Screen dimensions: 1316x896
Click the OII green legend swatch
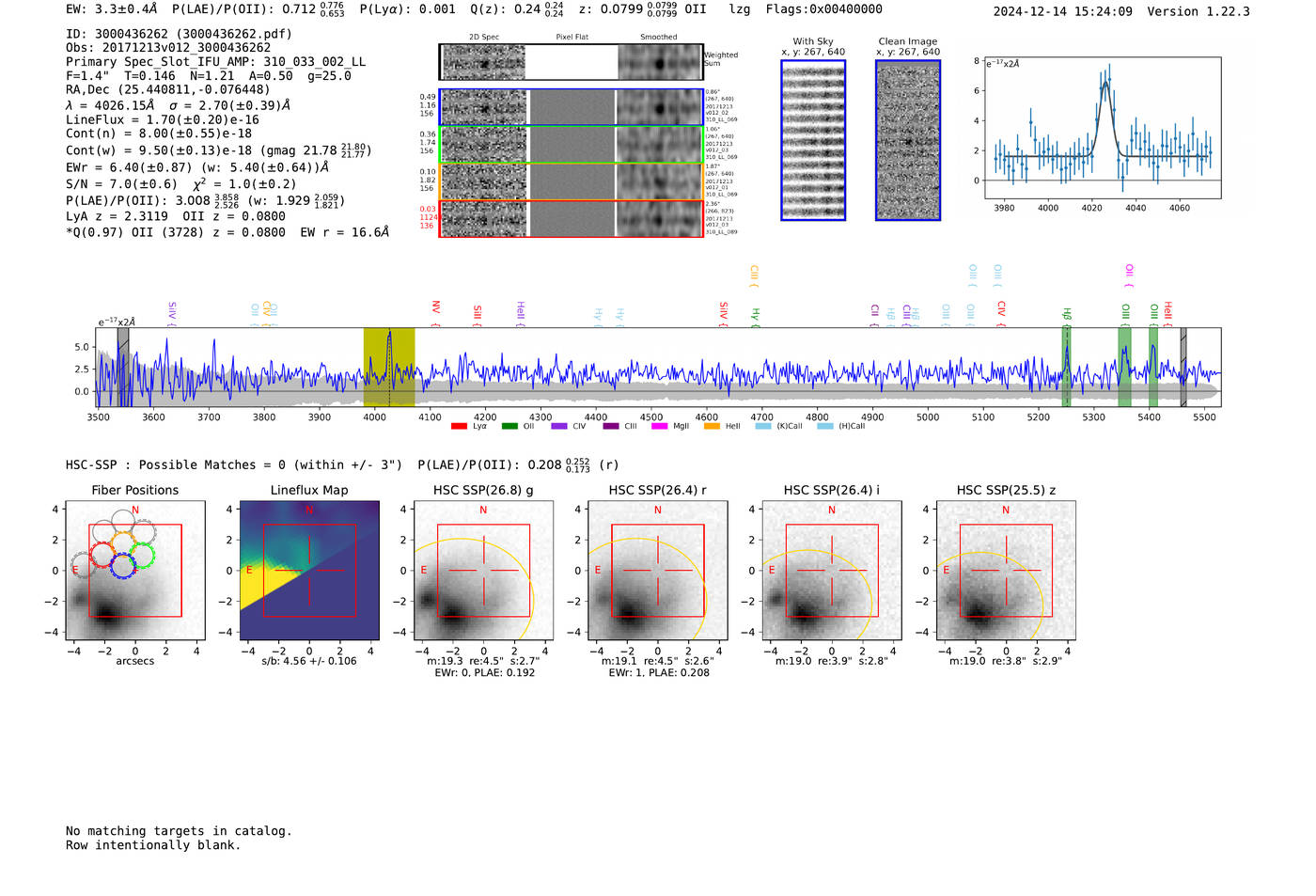coord(509,427)
